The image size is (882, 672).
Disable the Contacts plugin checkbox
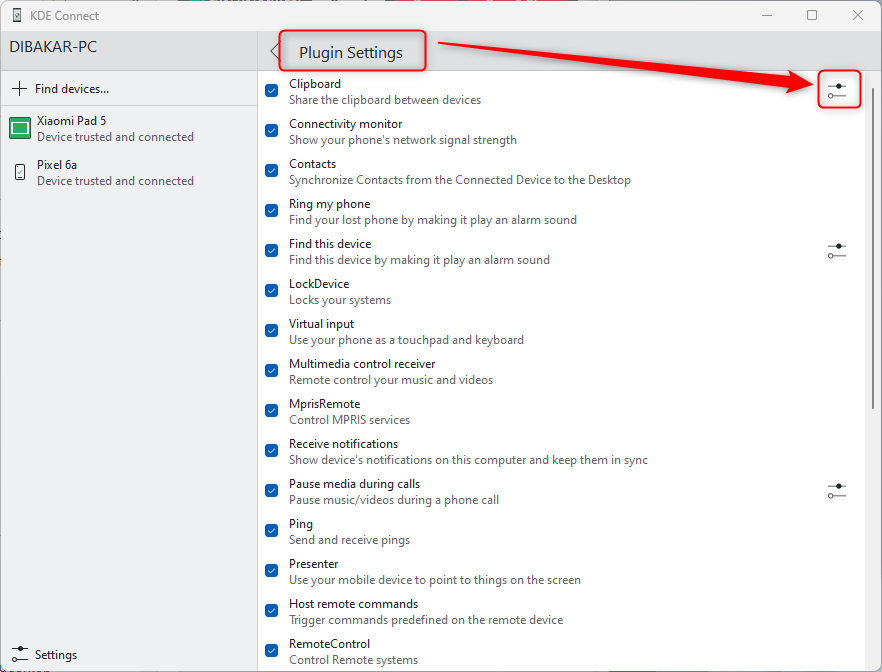pyautogui.click(x=272, y=170)
